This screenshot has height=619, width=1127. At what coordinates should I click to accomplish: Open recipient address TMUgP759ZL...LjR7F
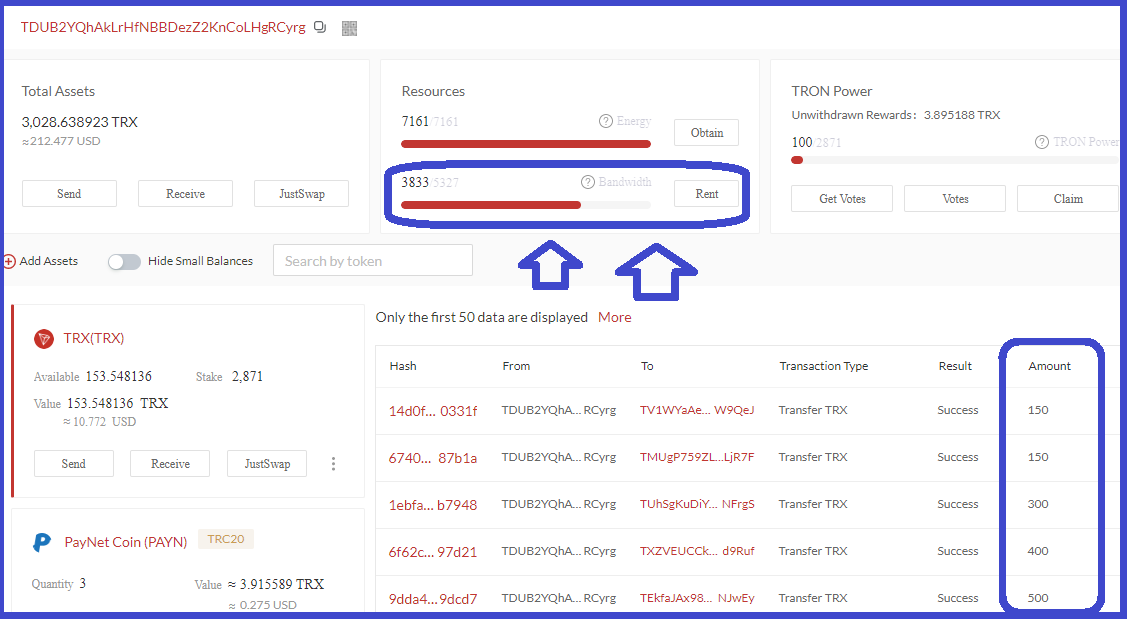click(697, 457)
